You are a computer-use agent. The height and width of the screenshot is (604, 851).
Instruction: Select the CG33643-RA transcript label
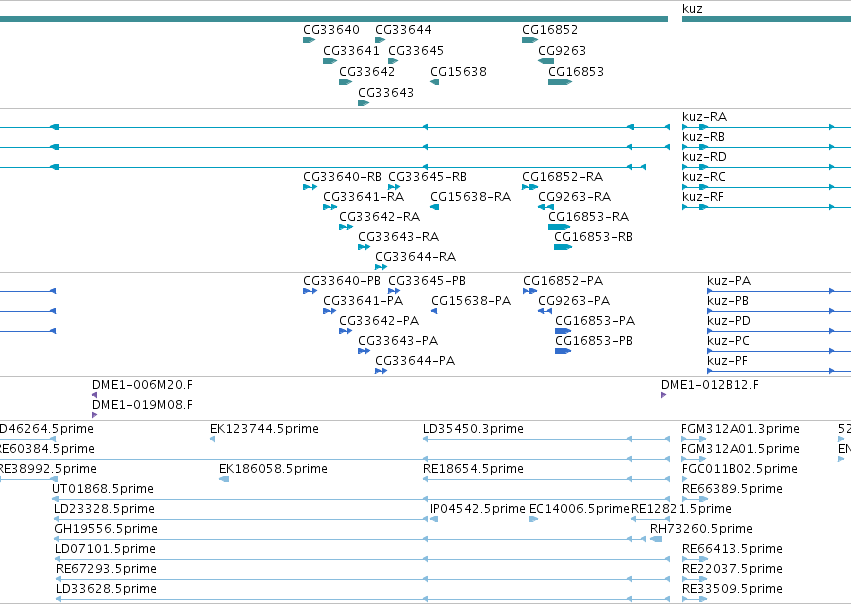coord(398,237)
